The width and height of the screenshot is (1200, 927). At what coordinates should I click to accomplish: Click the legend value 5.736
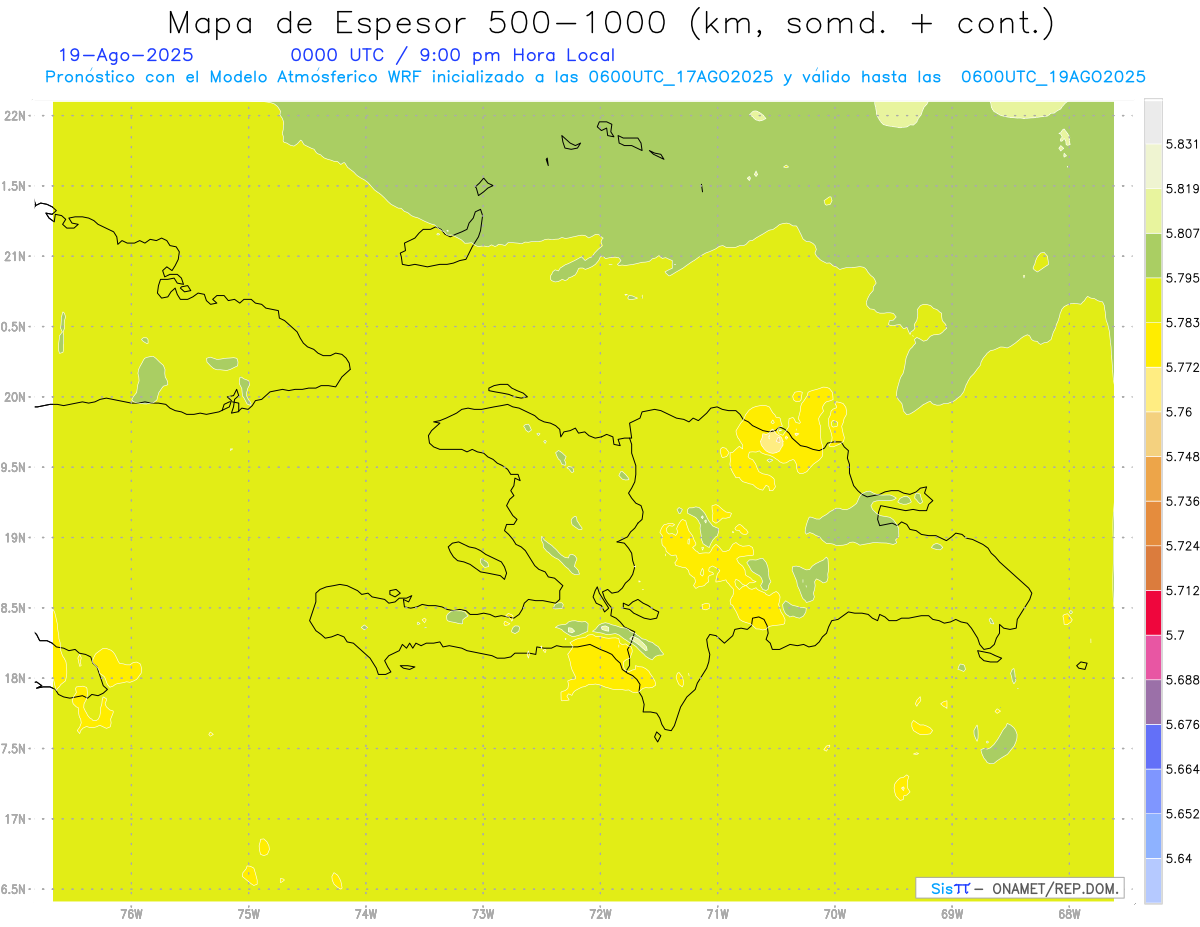1182,501
